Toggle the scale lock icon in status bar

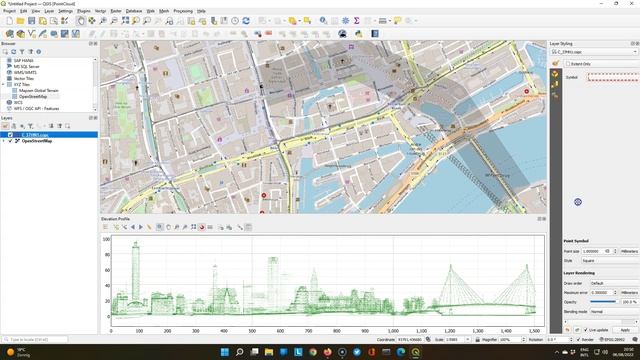click(x=477, y=340)
